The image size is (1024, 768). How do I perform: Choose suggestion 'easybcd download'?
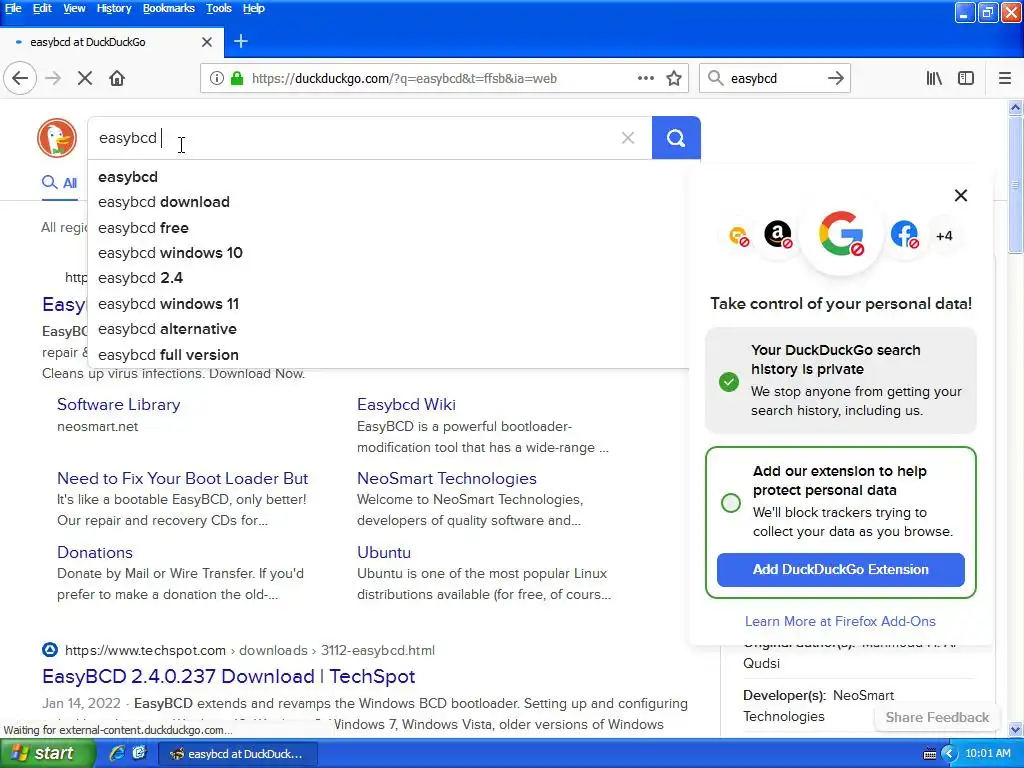click(389, 202)
